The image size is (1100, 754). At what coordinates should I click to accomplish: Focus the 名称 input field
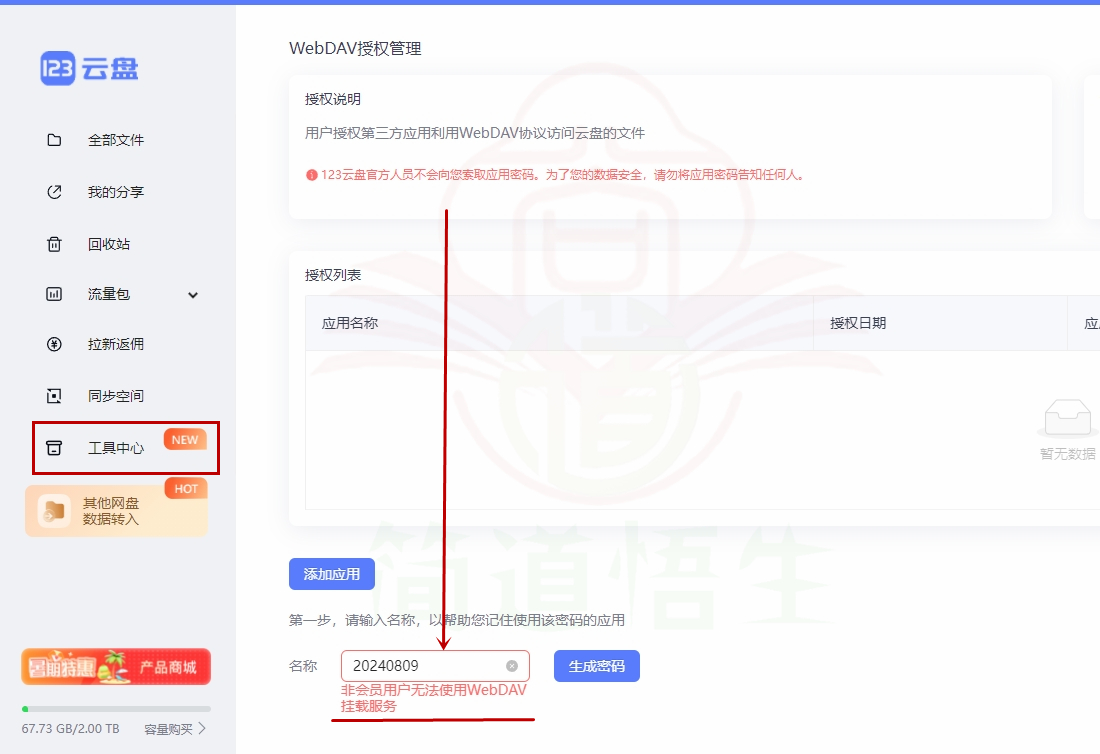435,666
